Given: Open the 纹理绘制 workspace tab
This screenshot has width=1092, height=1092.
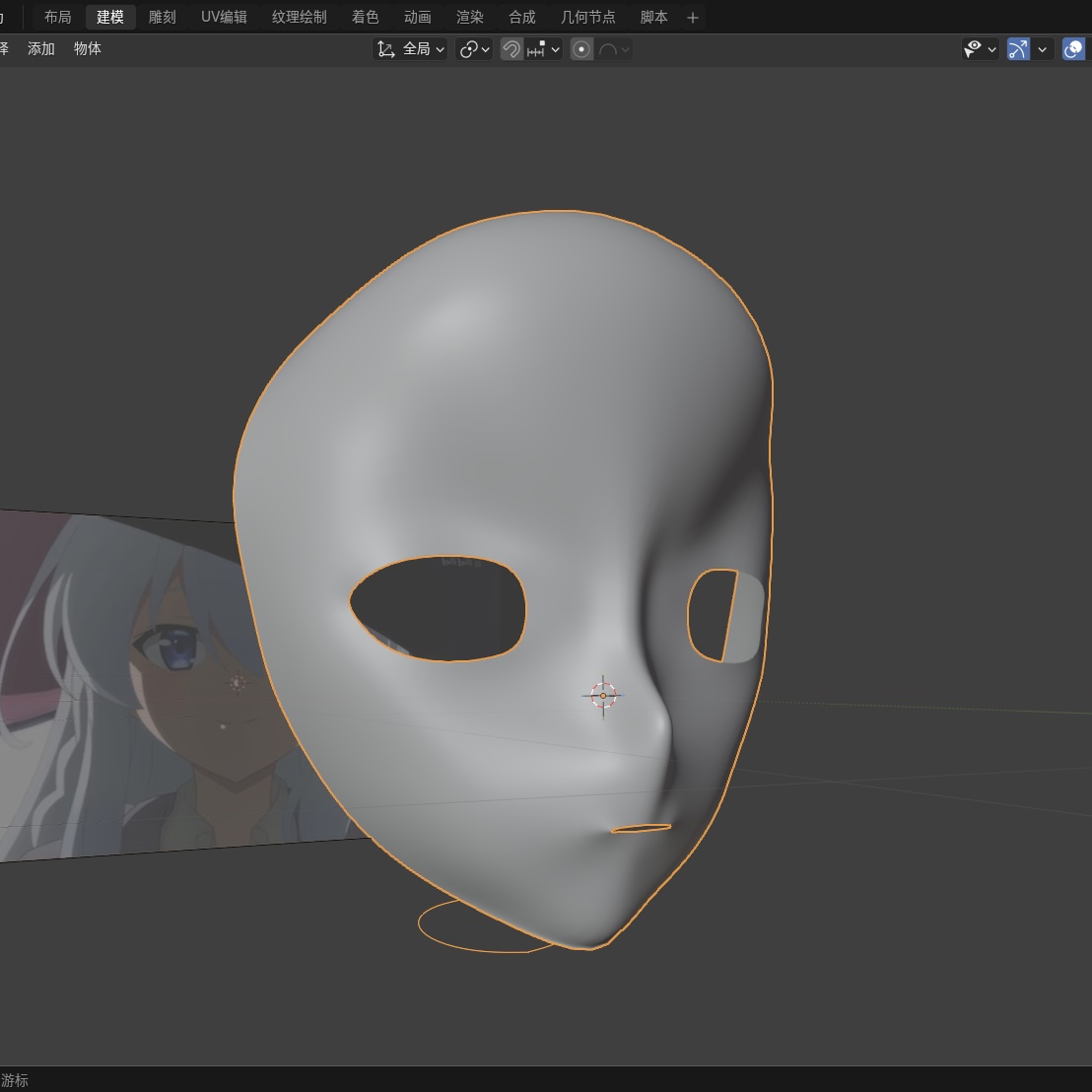Looking at the screenshot, I should click(x=299, y=18).
